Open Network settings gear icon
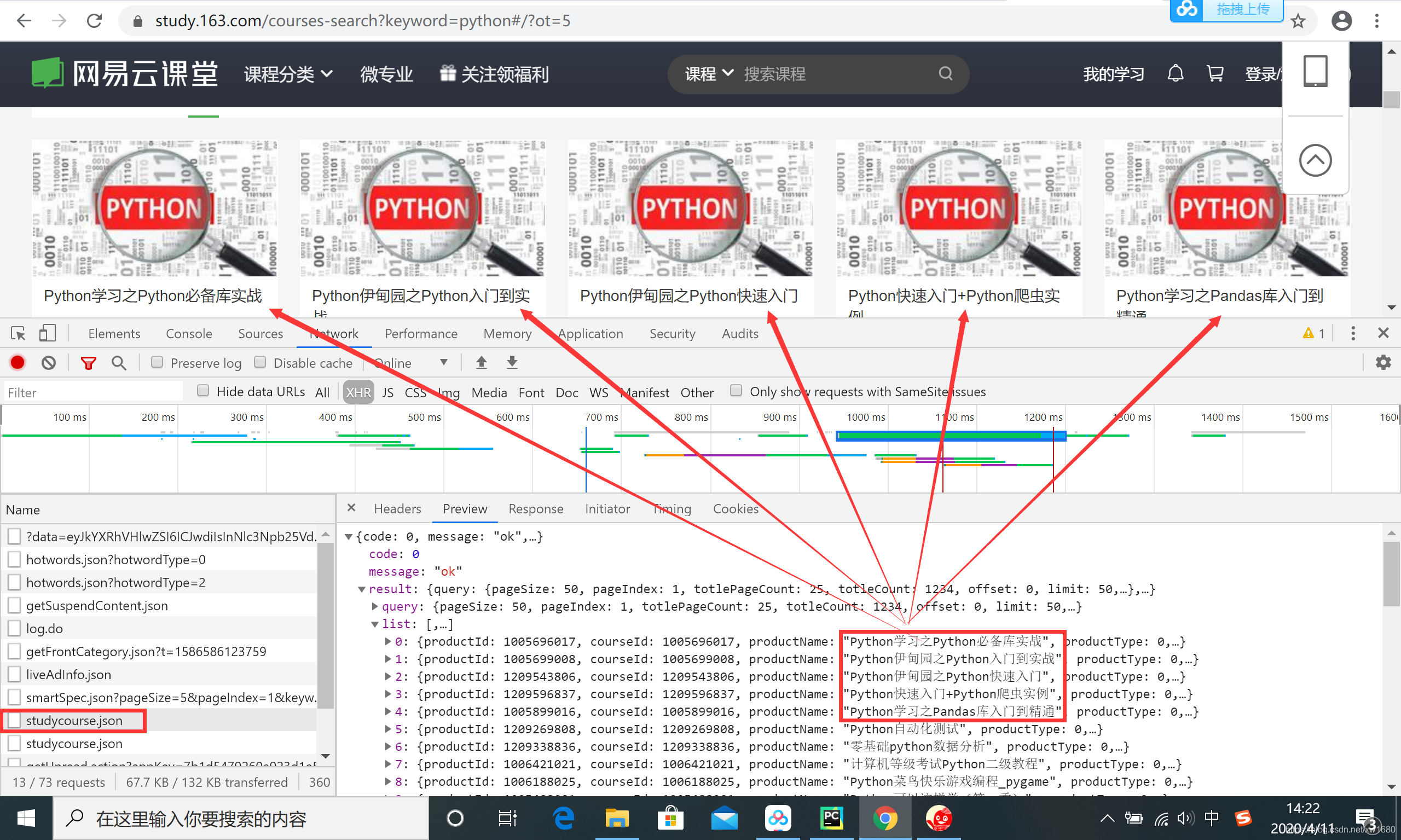This screenshot has height=840, width=1401. coord(1383,362)
